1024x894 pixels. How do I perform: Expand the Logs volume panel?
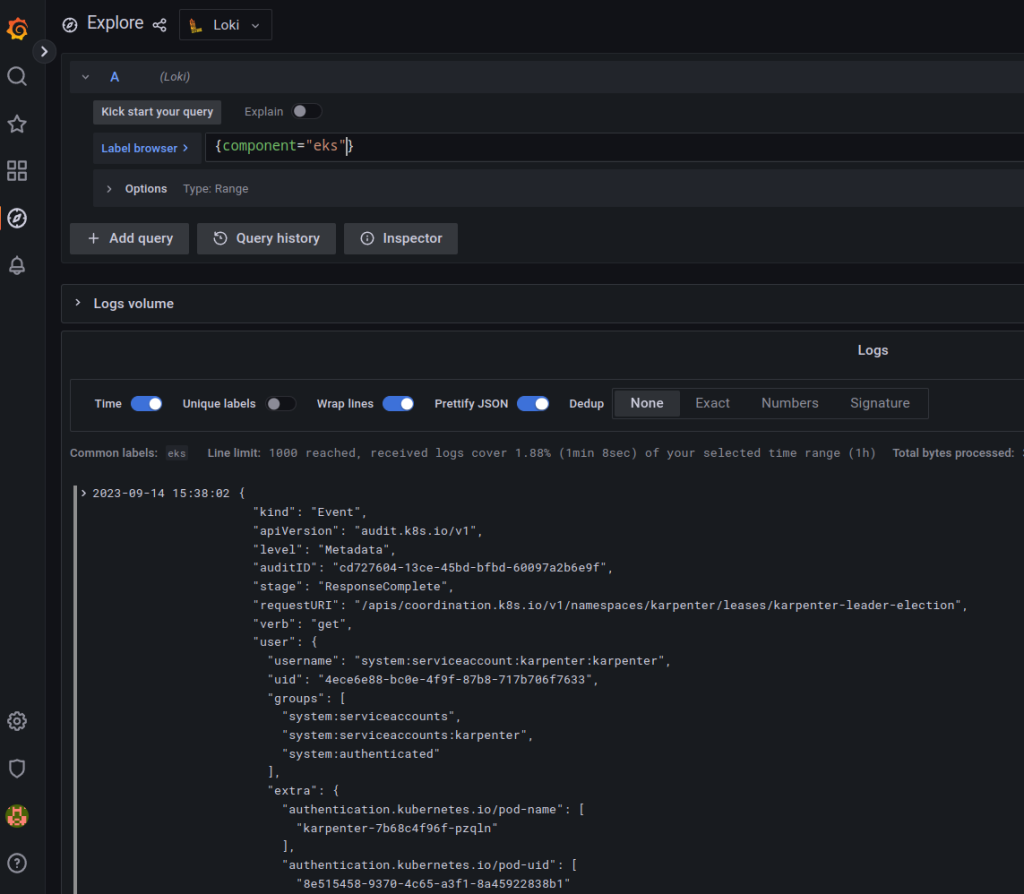click(x=78, y=302)
